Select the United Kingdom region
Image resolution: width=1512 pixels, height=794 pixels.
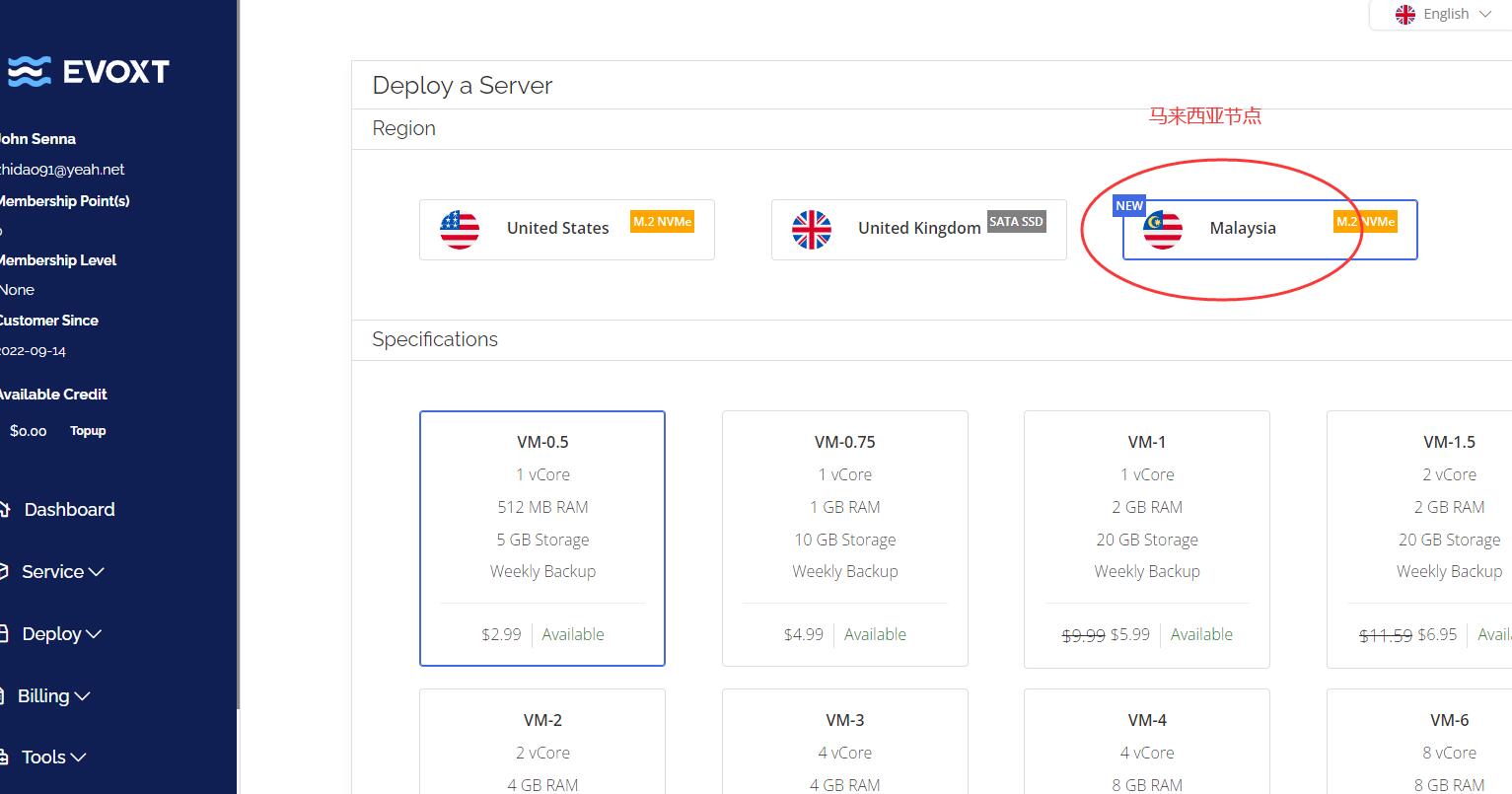point(919,229)
